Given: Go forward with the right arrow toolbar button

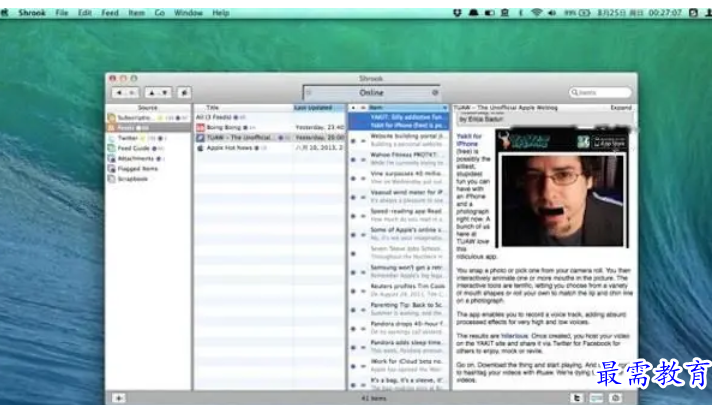Looking at the screenshot, I should (x=132, y=93).
